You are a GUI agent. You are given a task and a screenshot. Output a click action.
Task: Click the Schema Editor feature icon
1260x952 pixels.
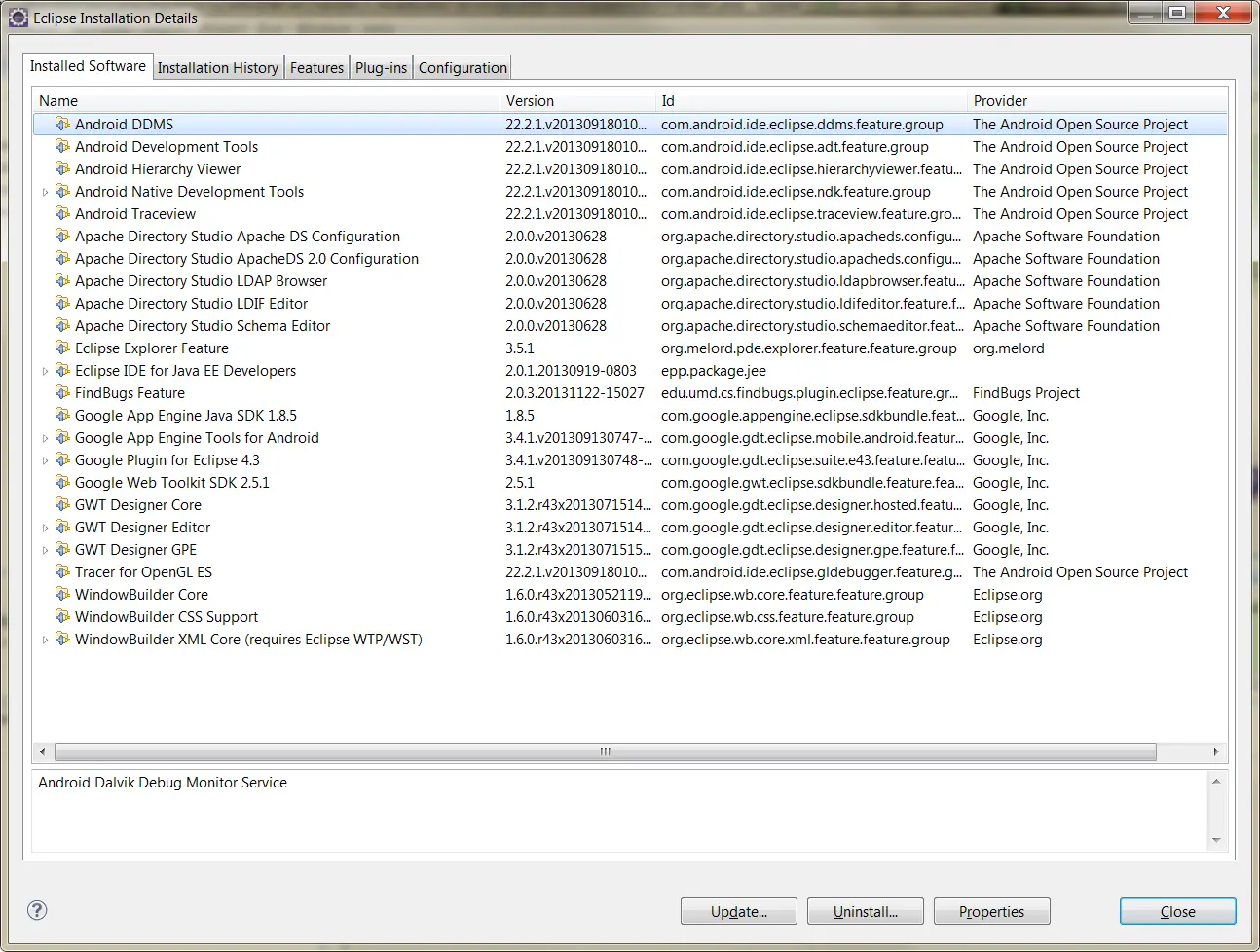pyautogui.click(x=62, y=325)
